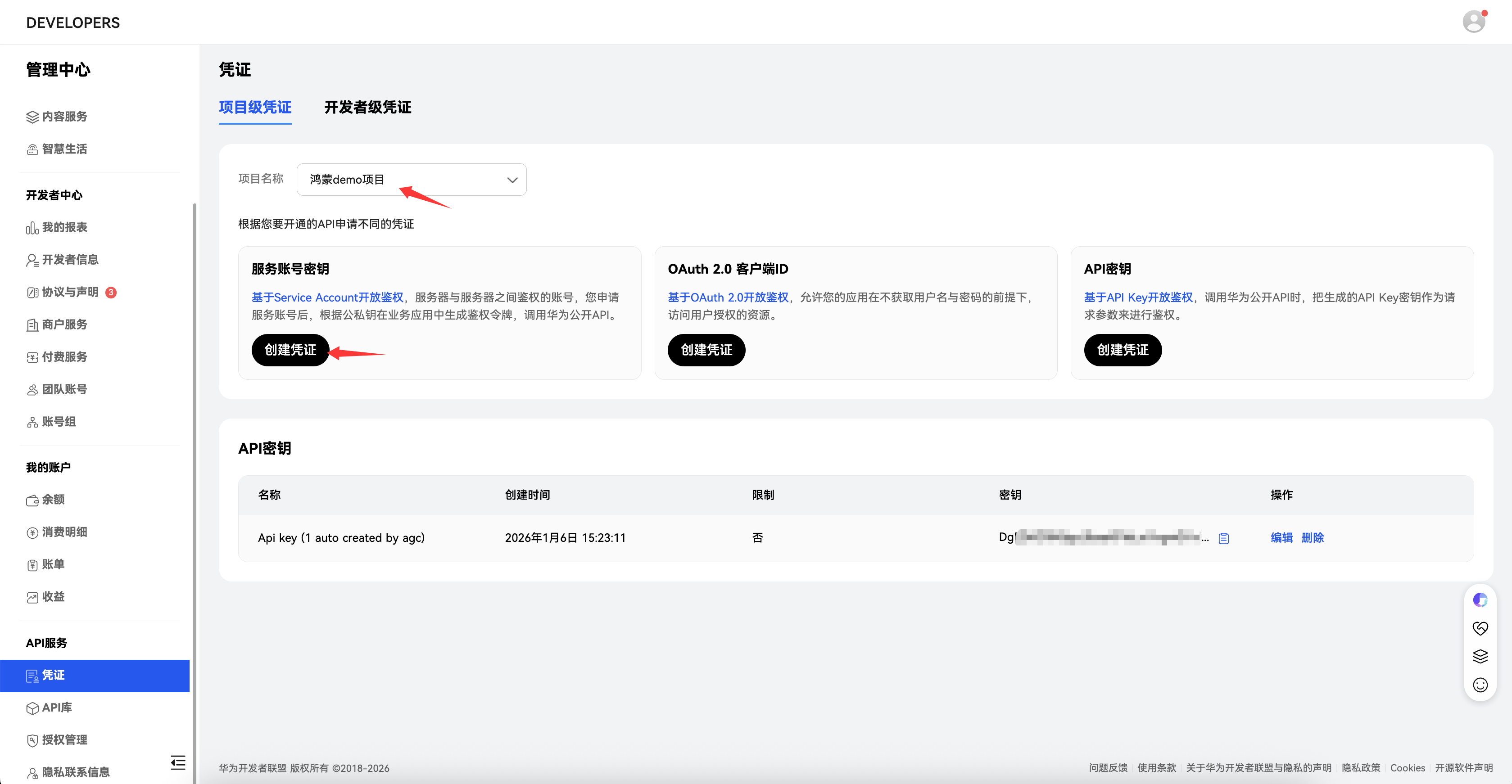Image resolution: width=1512 pixels, height=784 pixels.
Task: Click 编辑 for the Api key row
Action: coord(1281,537)
